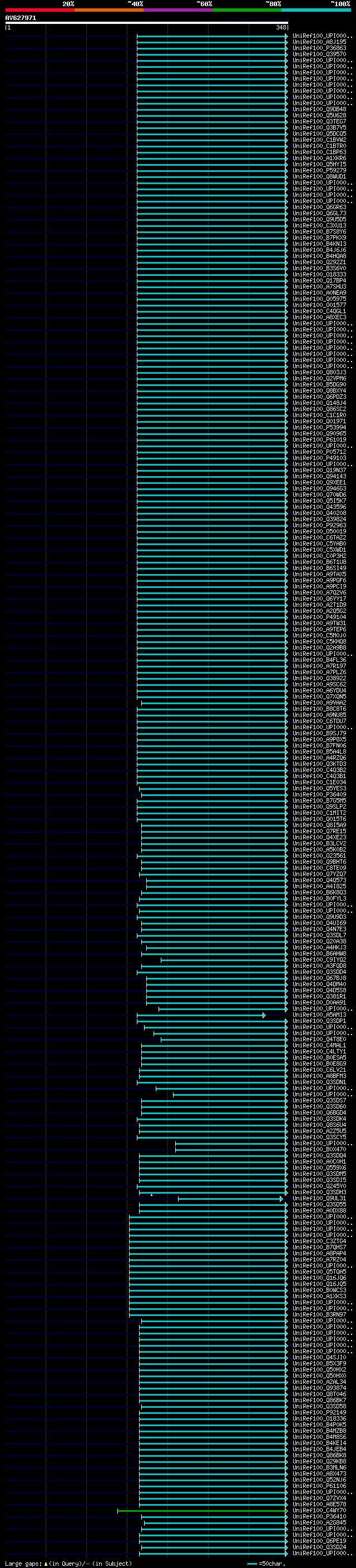Select hit label UniRef100_B0X470
Viewport: 356px width, 1568px height.
point(319,1149)
